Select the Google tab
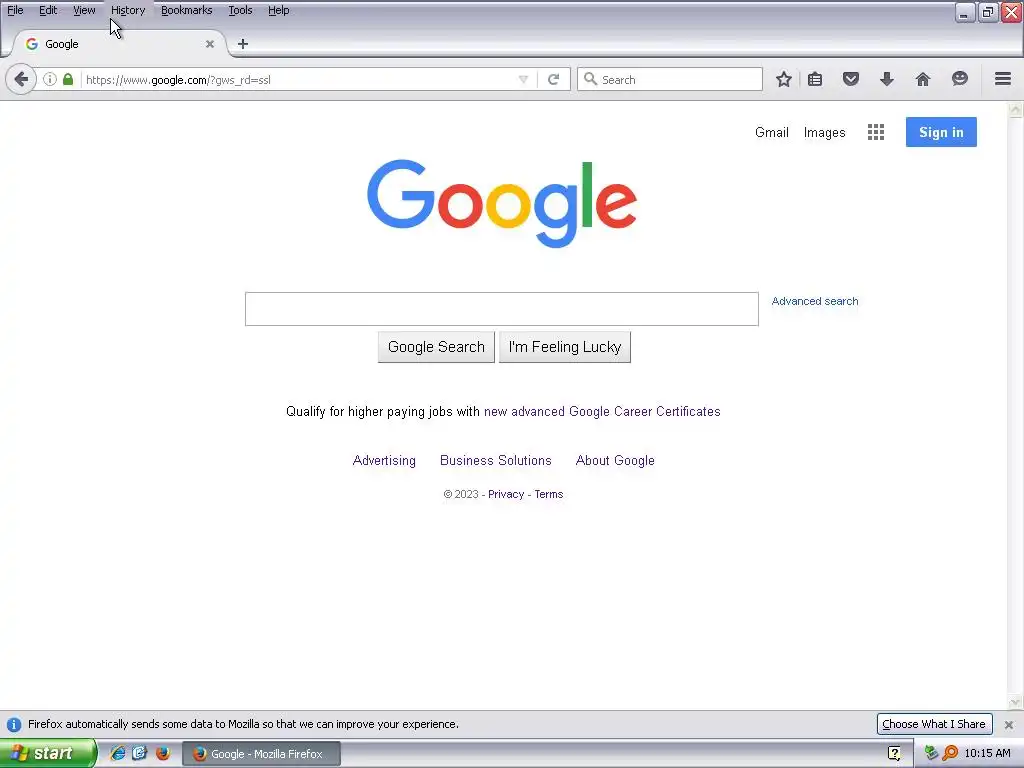Viewport: 1024px width, 768px height. click(120, 44)
